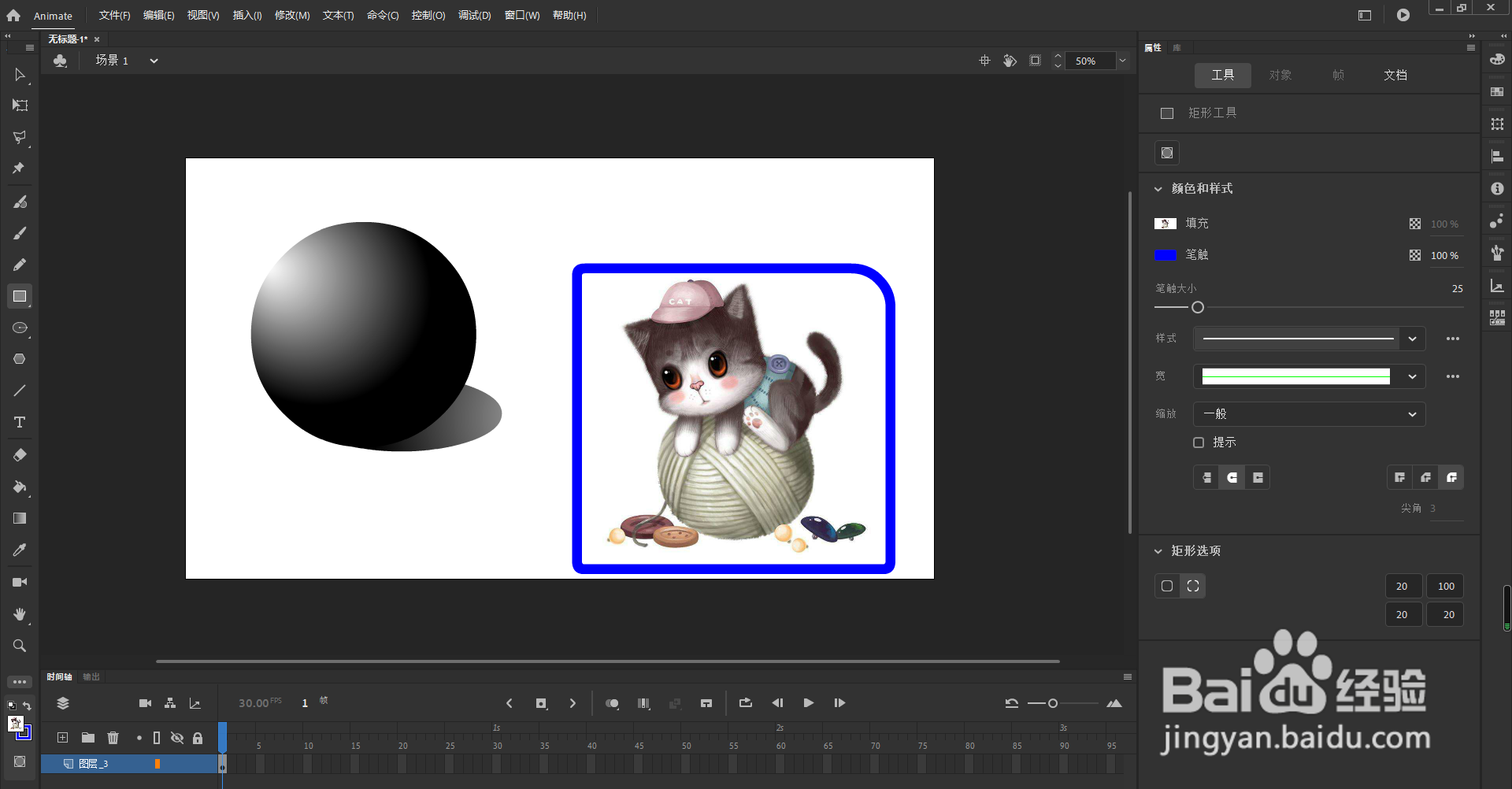Click the top-right corner radius field 100
This screenshot has height=789, width=1512.
coord(1445,586)
